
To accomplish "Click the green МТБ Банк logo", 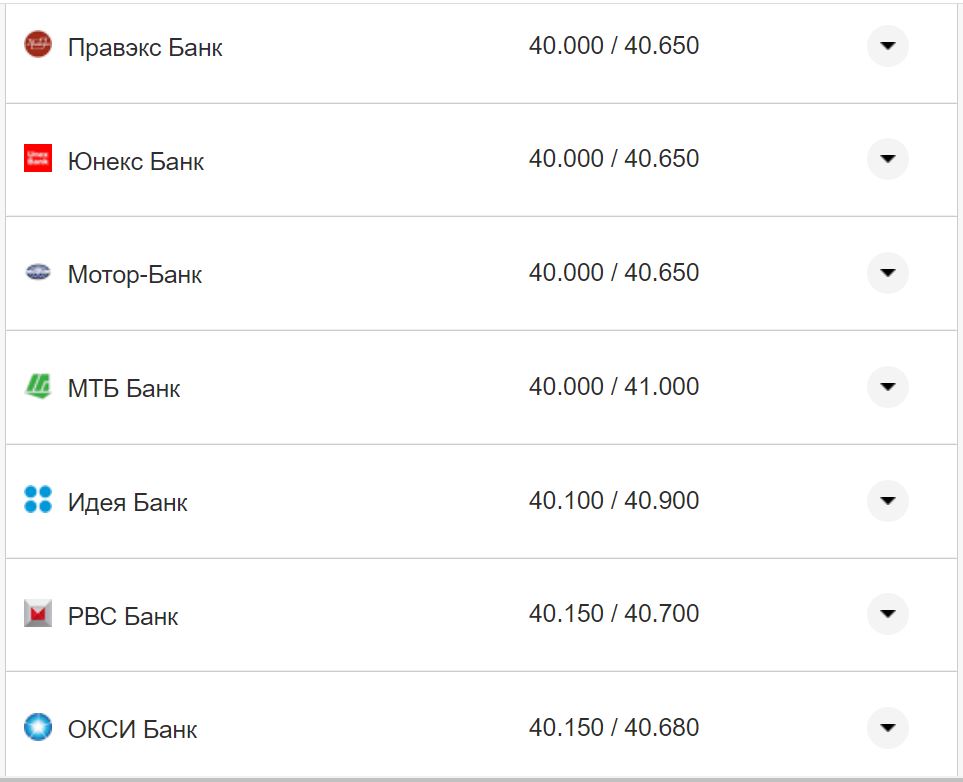I will click(x=38, y=386).
